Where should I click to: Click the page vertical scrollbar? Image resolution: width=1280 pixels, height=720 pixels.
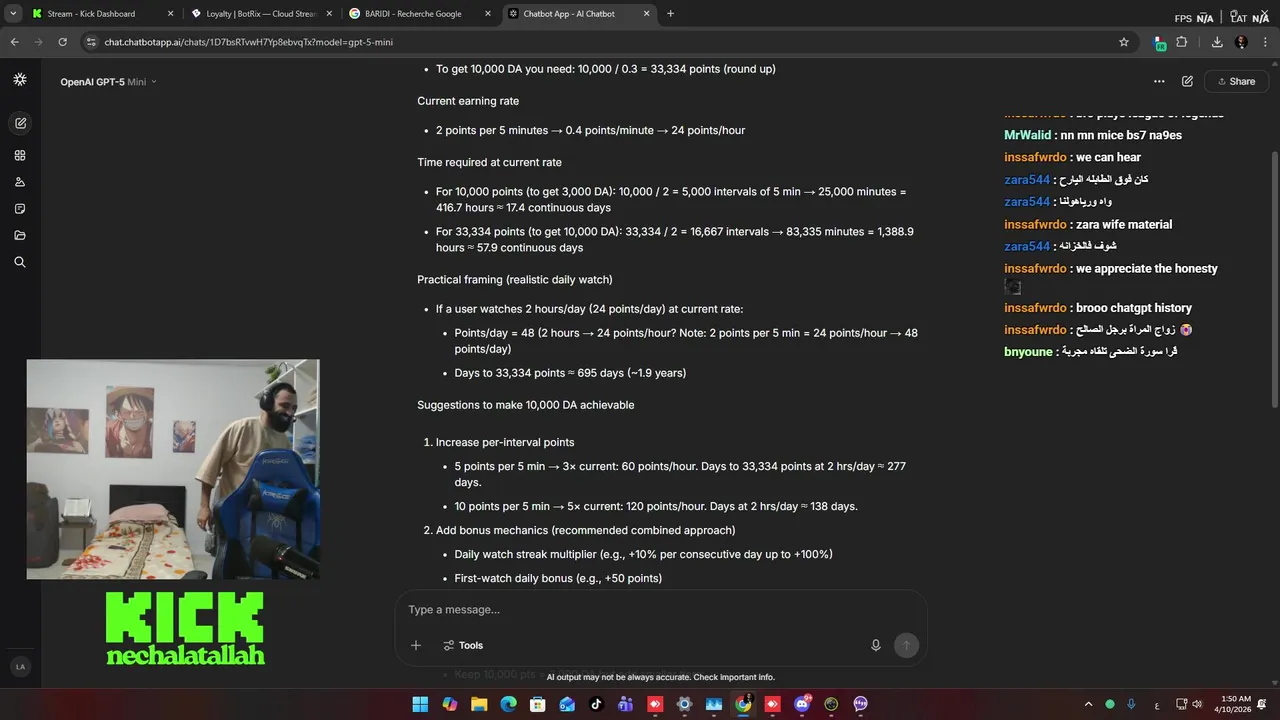click(1274, 280)
